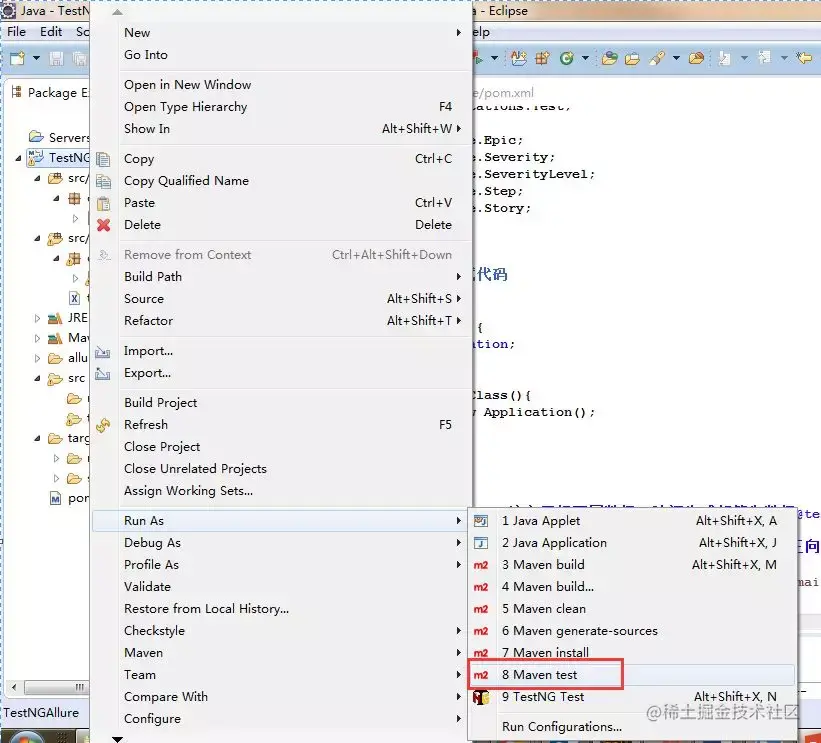The width and height of the screenshot is (821, 743).
Task: Expand the allure folder tree node
Action: coord(37,358)
